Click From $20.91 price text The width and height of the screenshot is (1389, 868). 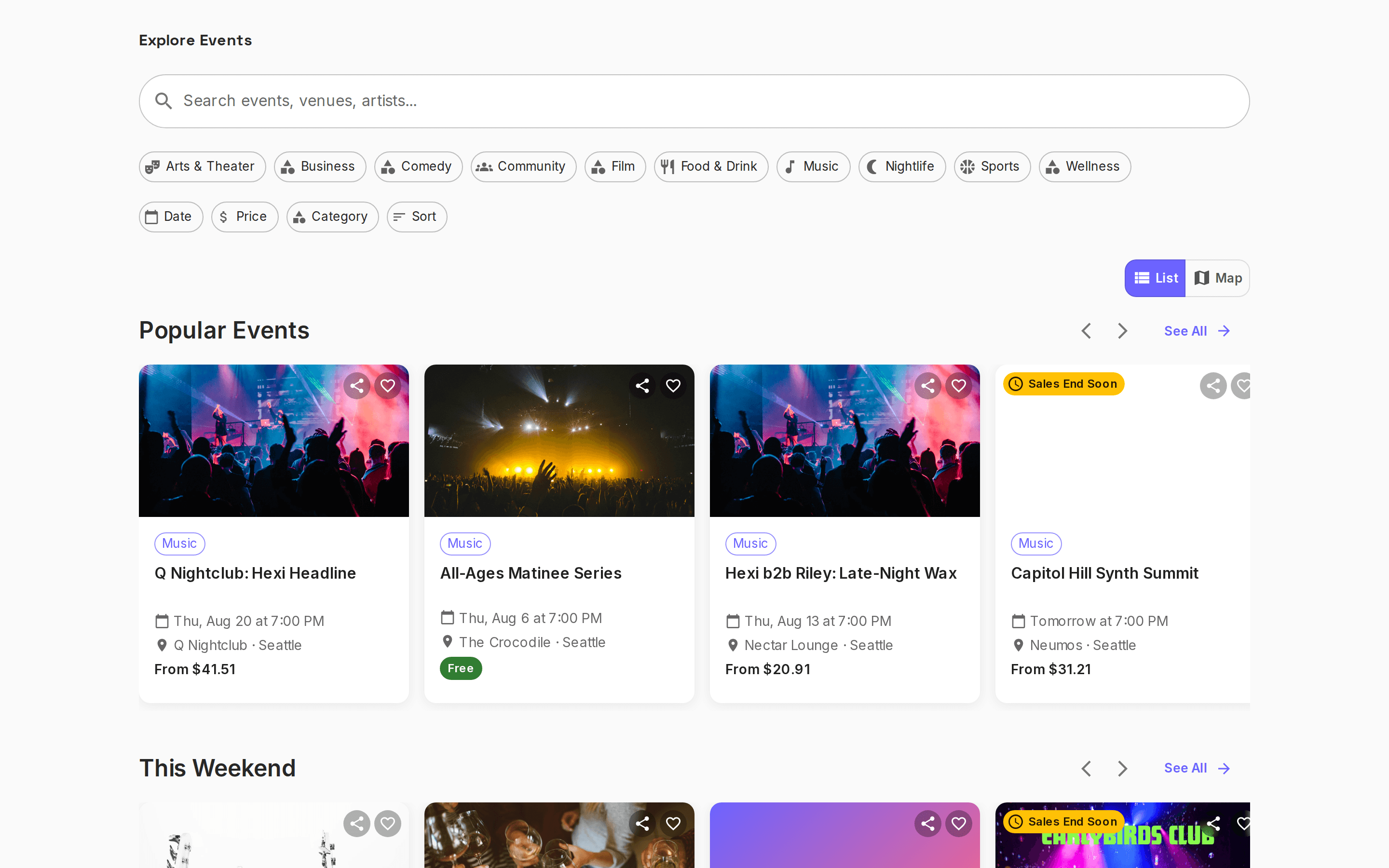(767, 669)
